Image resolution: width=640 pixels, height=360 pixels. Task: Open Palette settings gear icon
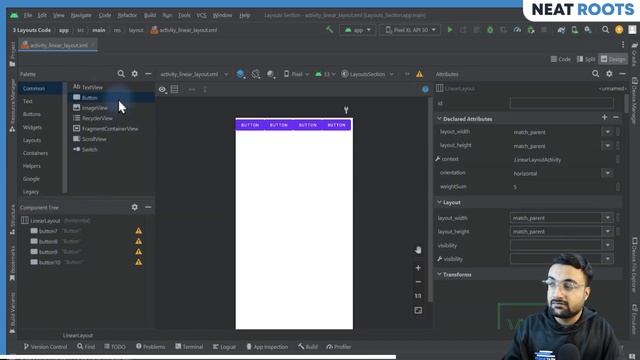pos(135,74)
